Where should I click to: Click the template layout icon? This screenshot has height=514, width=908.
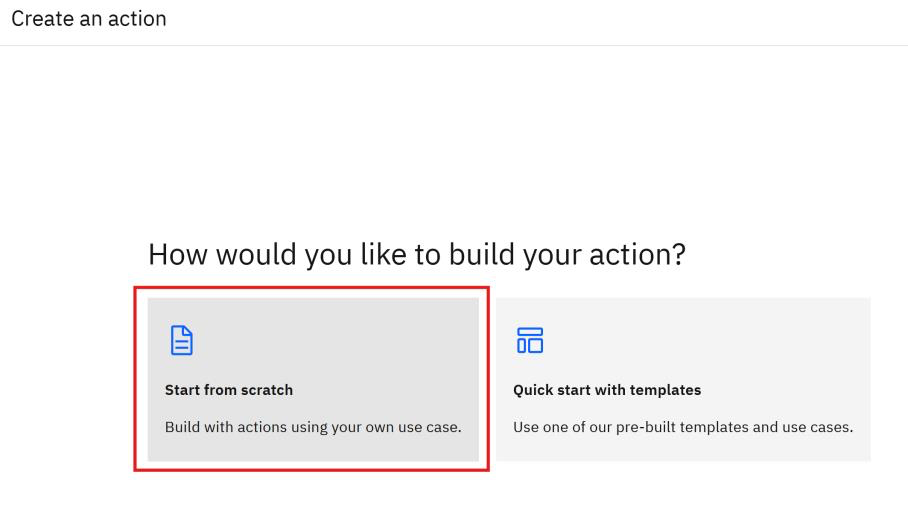point(529,341)
